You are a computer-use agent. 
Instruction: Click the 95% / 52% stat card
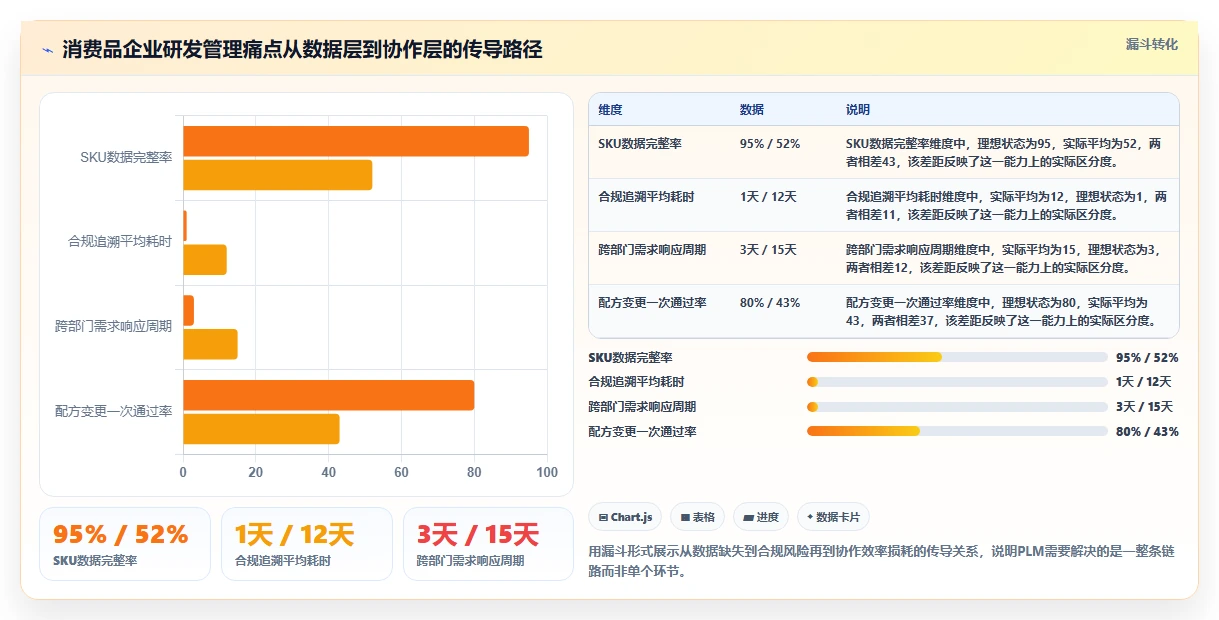tap(125, 544)
